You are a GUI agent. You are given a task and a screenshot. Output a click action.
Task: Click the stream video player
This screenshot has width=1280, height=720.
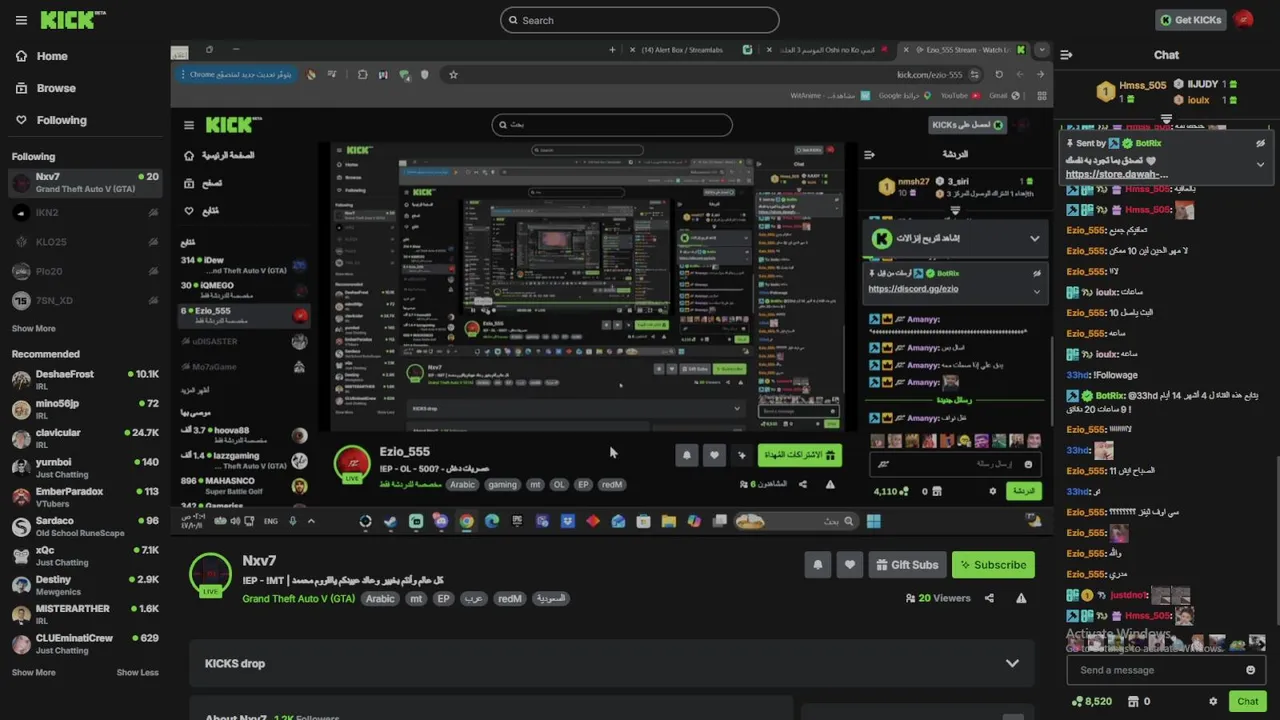coord(611,286)
